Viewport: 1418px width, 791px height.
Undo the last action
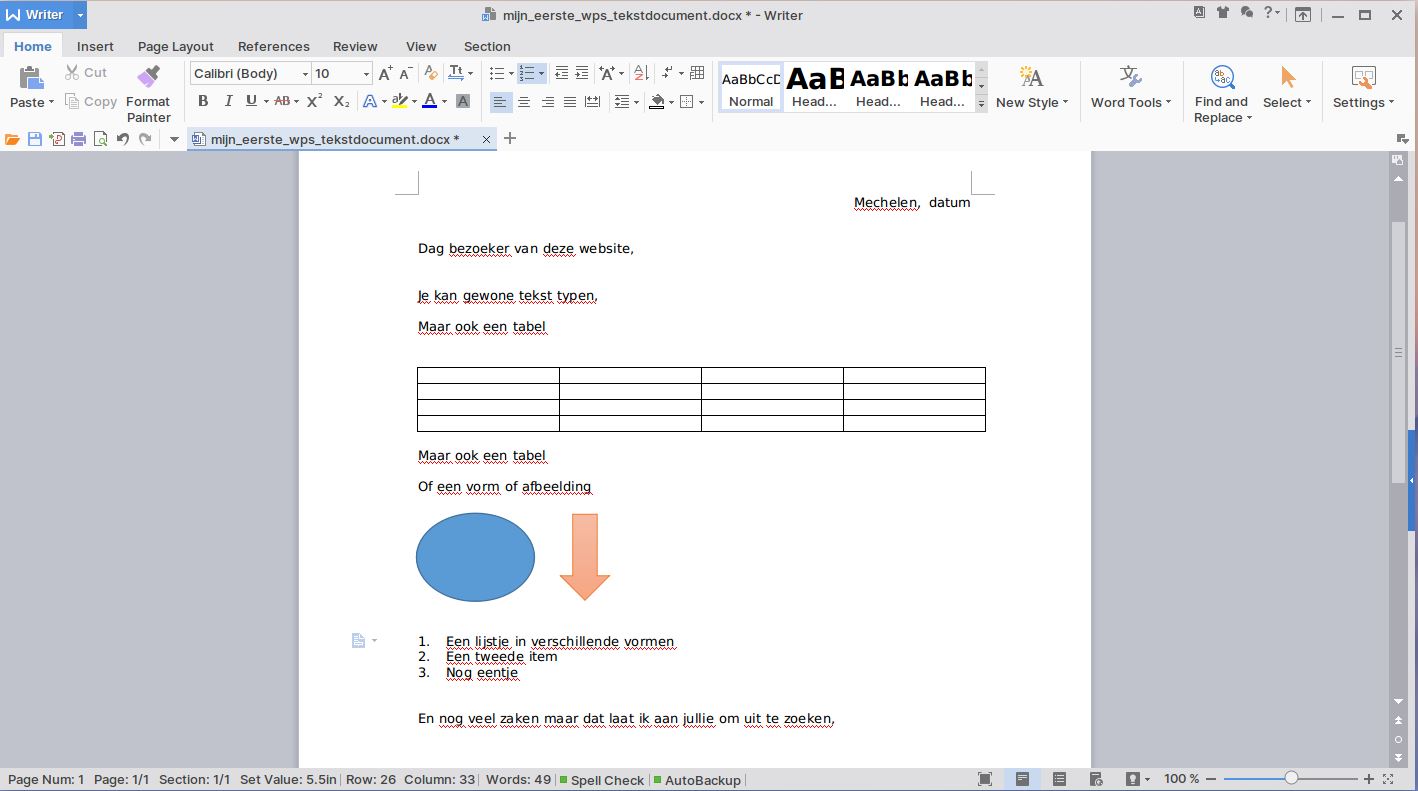click(122, 139)
